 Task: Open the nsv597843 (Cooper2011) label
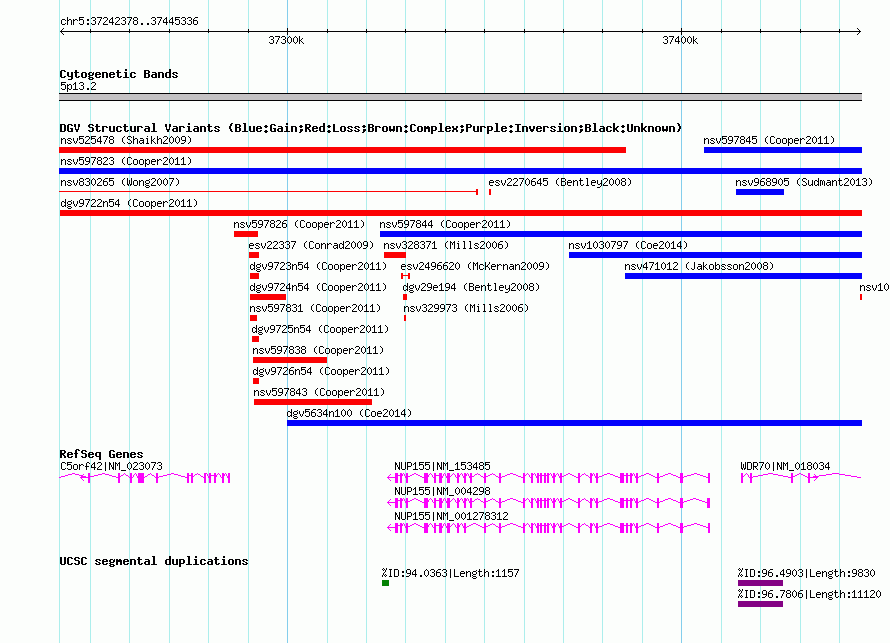(319, 392)
